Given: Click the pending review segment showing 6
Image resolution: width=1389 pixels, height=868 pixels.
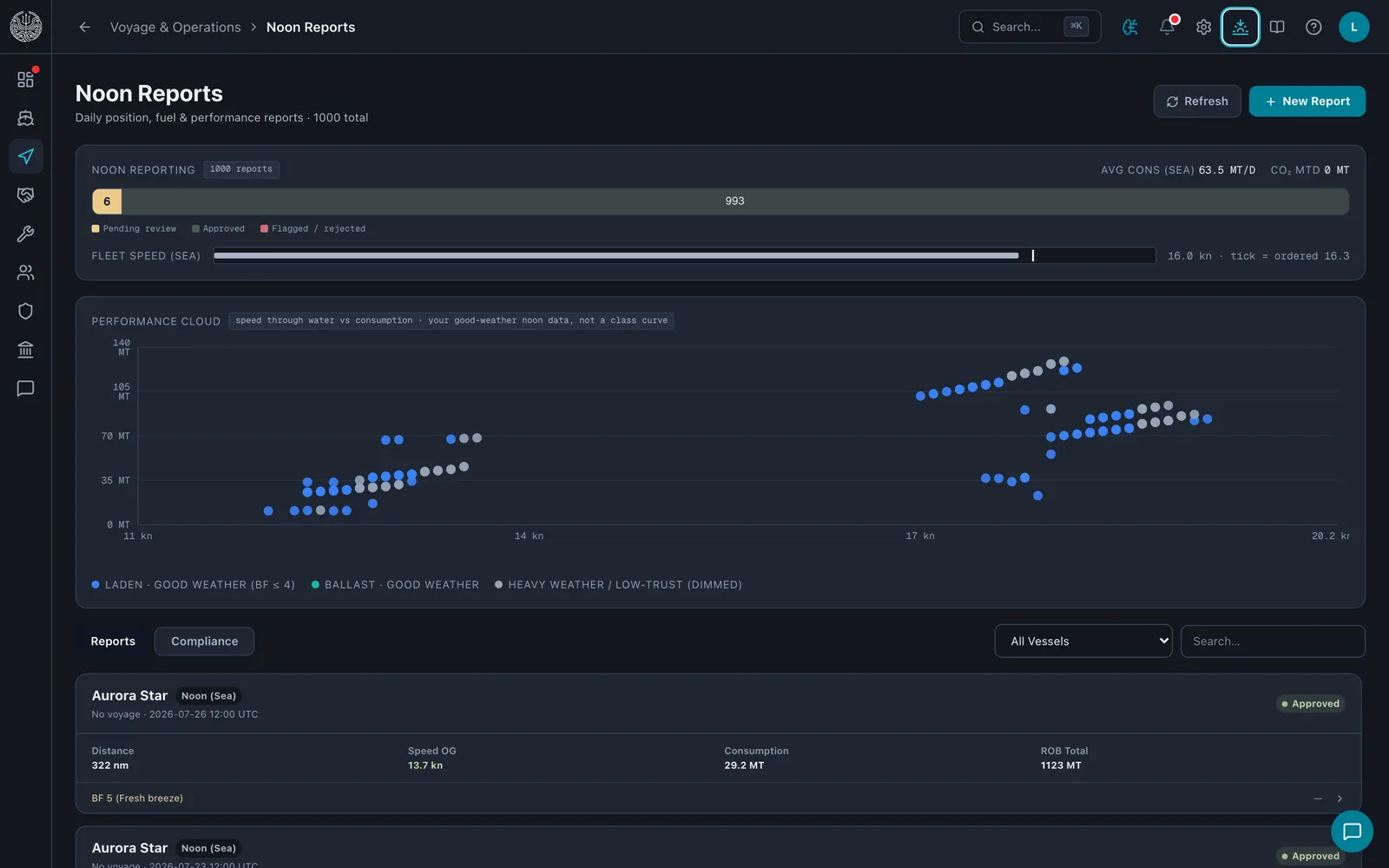Looking at the screenshot, I should coord(107,201).
